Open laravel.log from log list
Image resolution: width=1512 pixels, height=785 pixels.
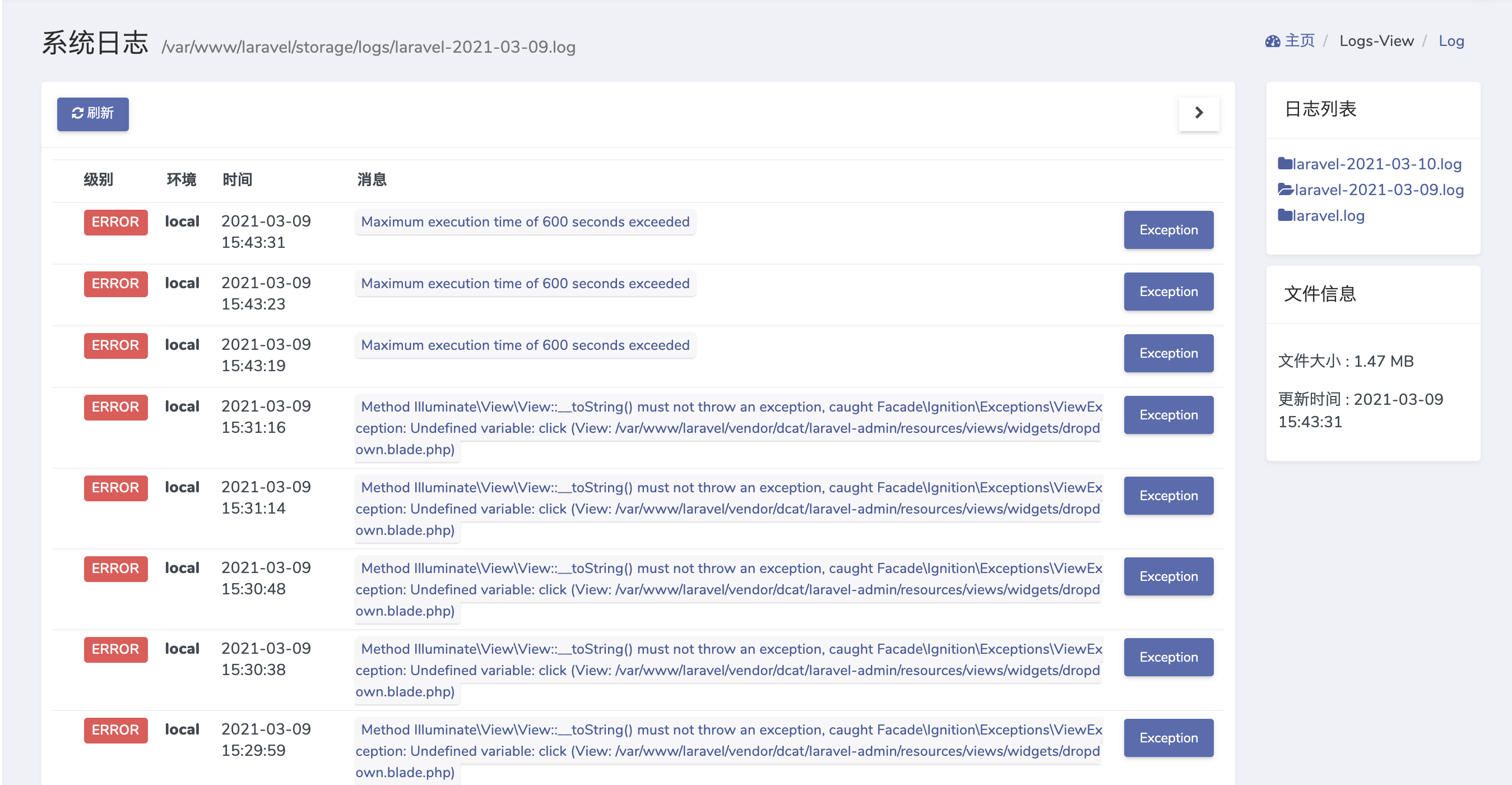coord(1328,215)
